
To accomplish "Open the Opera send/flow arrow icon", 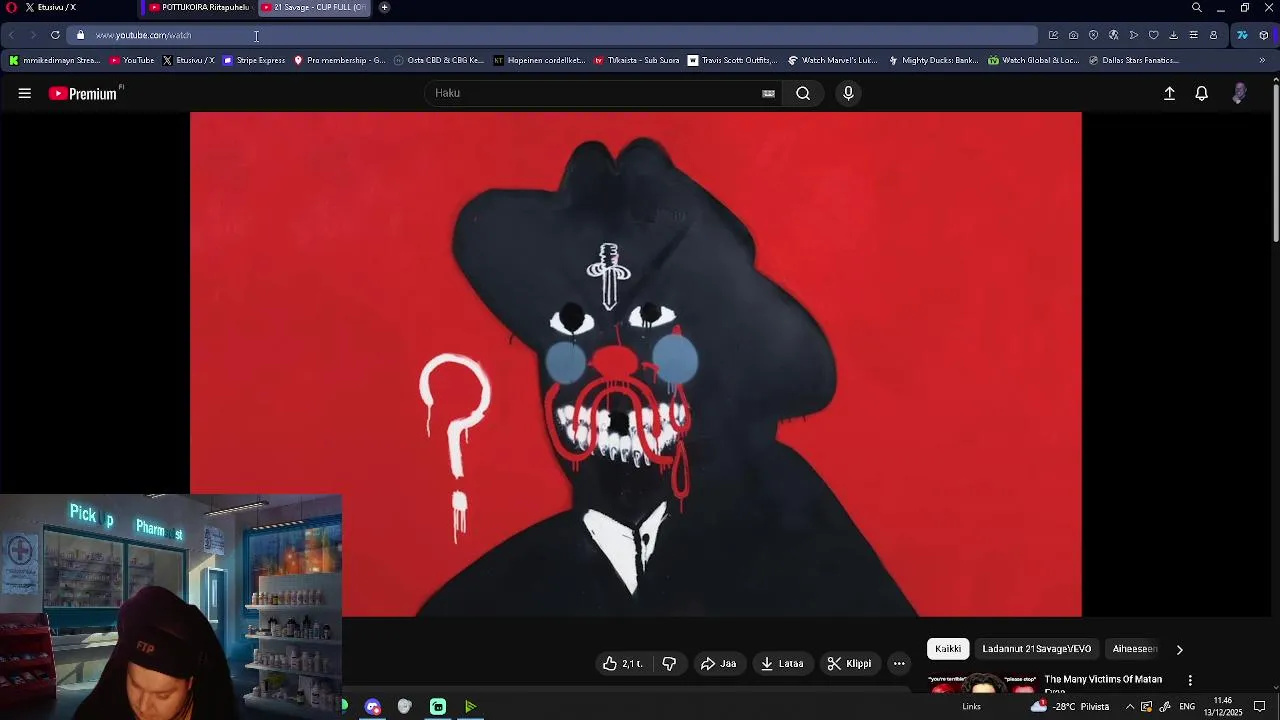I will 1133,35.
